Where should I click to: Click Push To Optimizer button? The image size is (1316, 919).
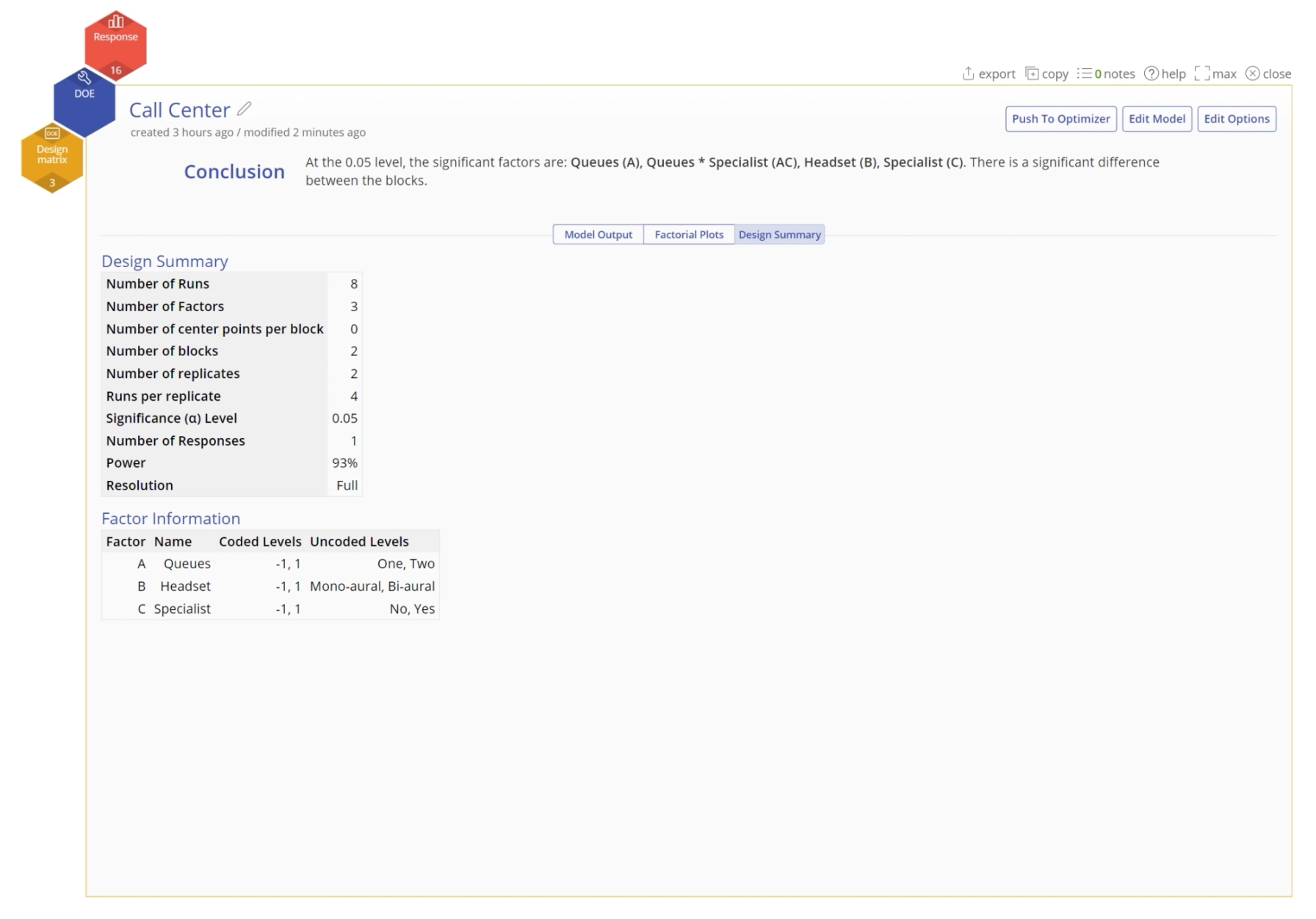tap(1060, 119)
